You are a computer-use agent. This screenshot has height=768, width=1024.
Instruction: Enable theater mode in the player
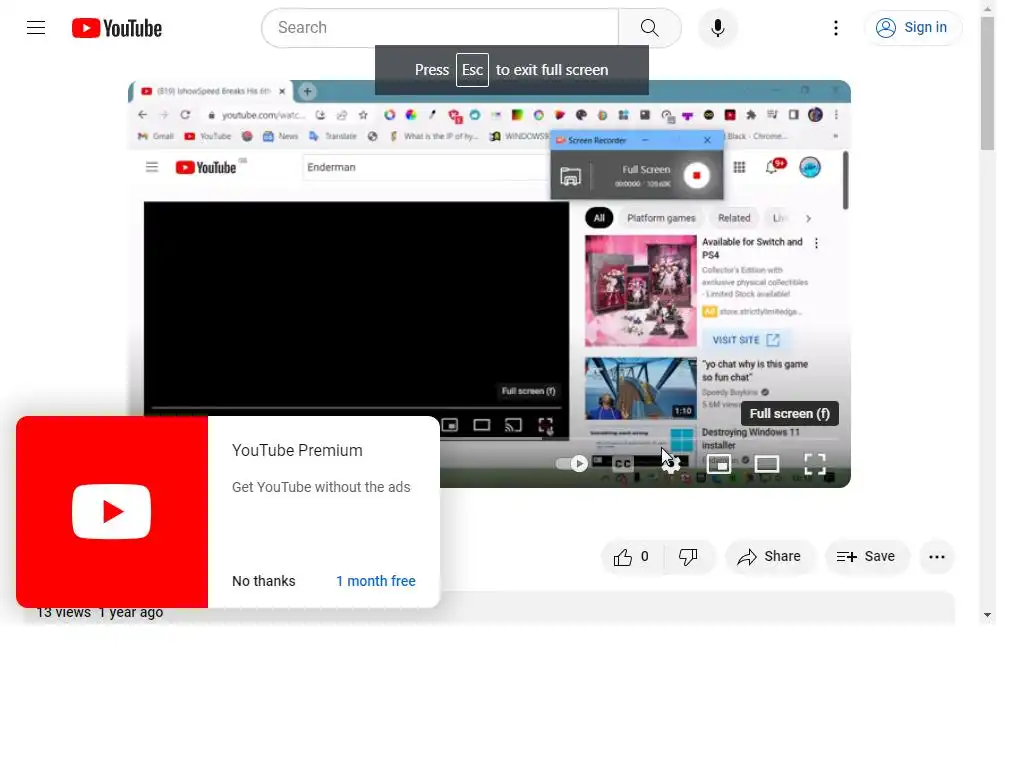pyautogui.click(x=767, y=464)
